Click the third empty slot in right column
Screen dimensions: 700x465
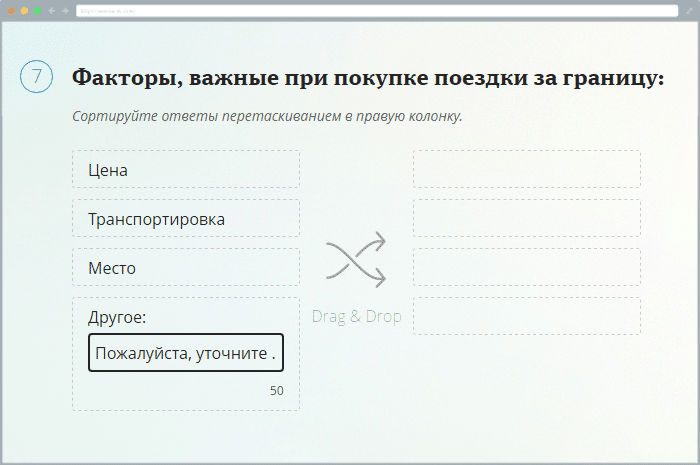(527, 267)
